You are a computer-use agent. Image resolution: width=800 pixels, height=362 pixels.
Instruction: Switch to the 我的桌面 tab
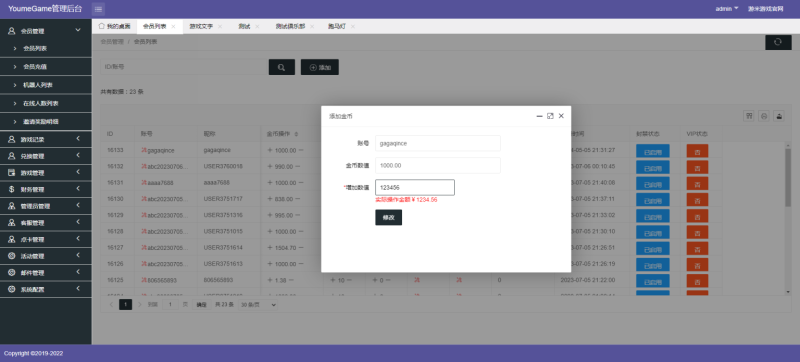pos(114,27)
